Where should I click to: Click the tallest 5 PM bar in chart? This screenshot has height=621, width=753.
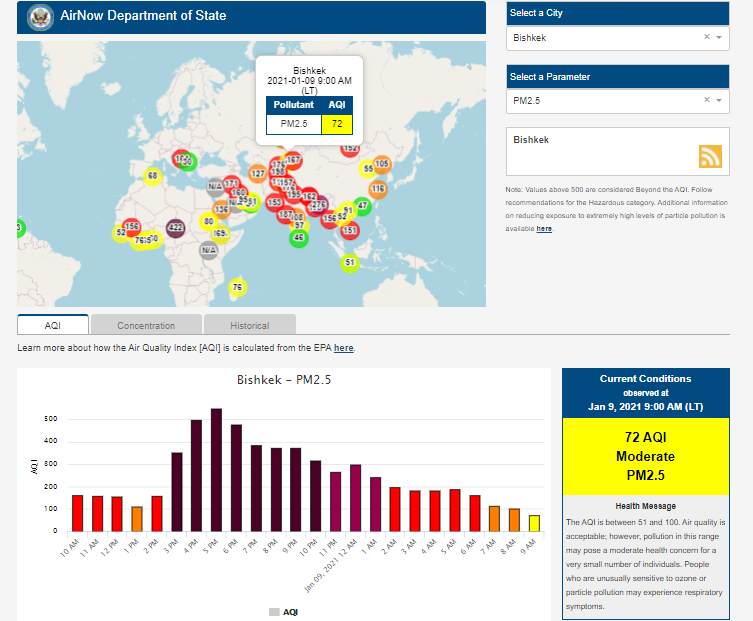tap(216, 470)
